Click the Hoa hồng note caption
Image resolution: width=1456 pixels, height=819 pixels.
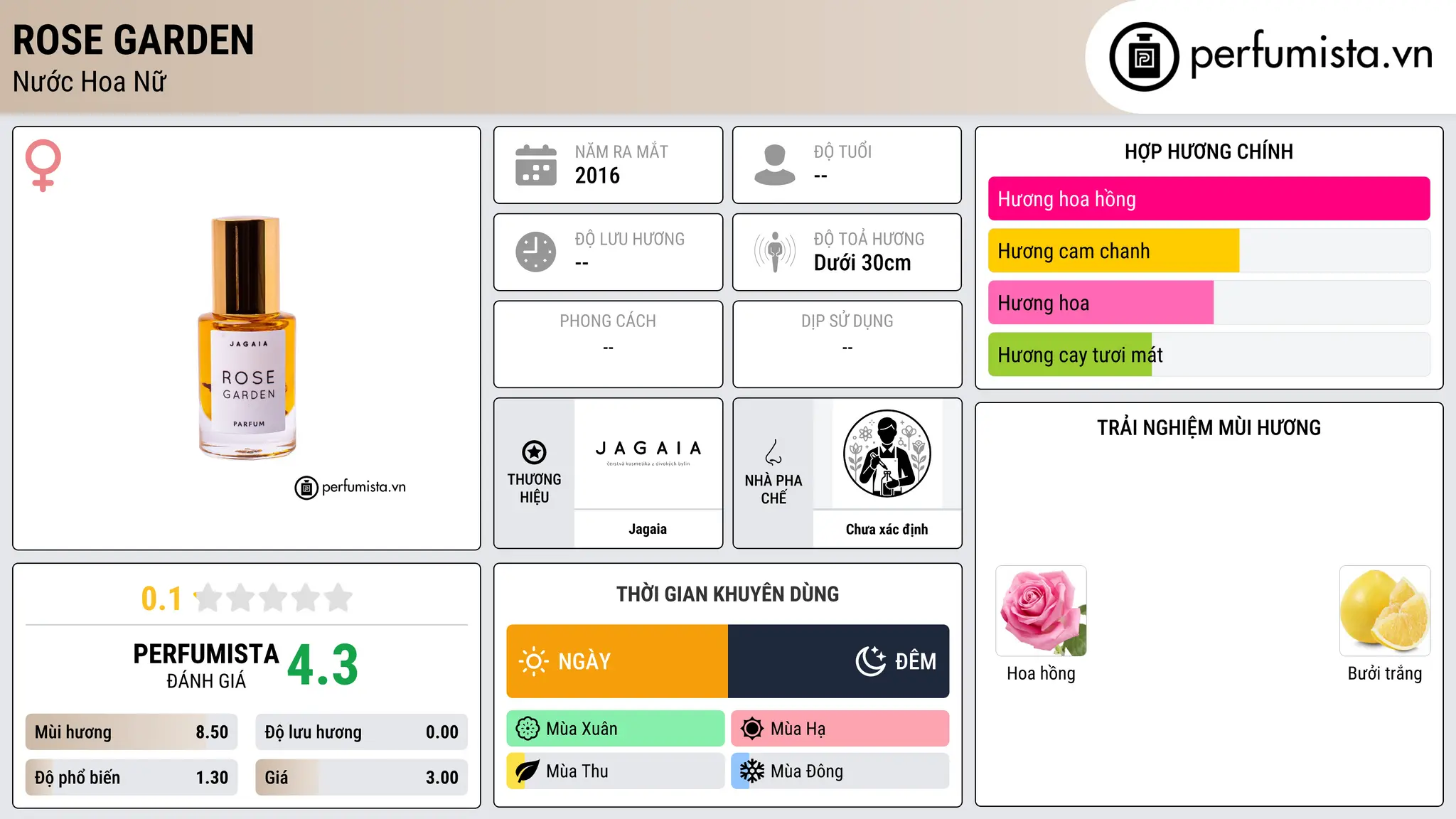click(1041, 673)
